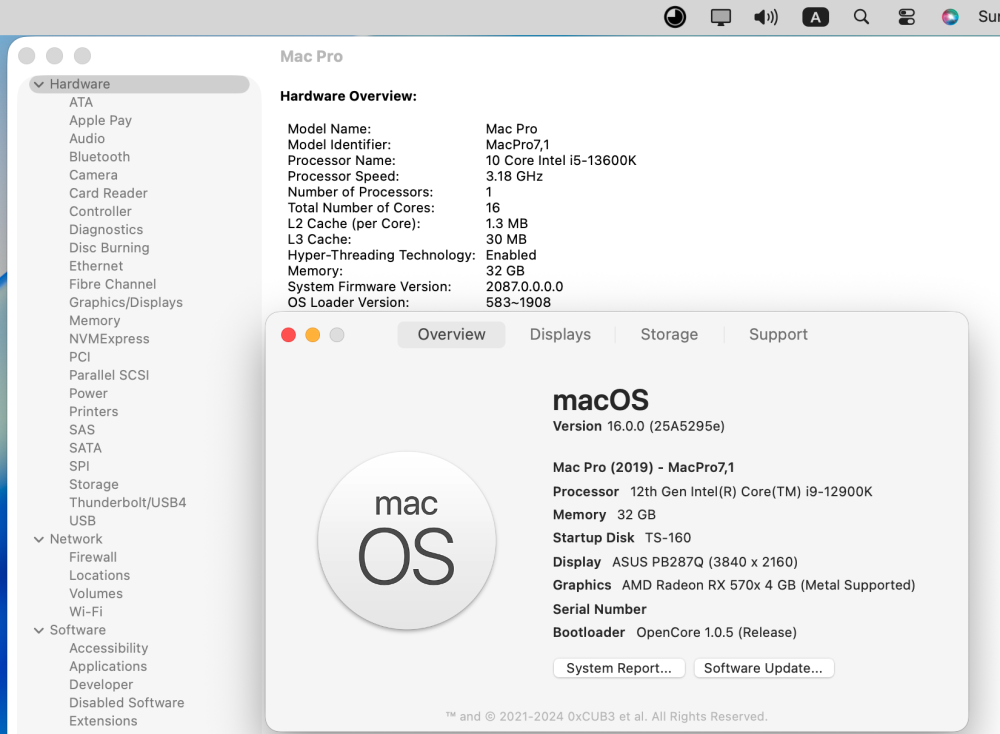Click the Graphics AMD Radeon RX 570x line
The height and width of the screenshot is (734, 1000).
click(x=733, y=585)
